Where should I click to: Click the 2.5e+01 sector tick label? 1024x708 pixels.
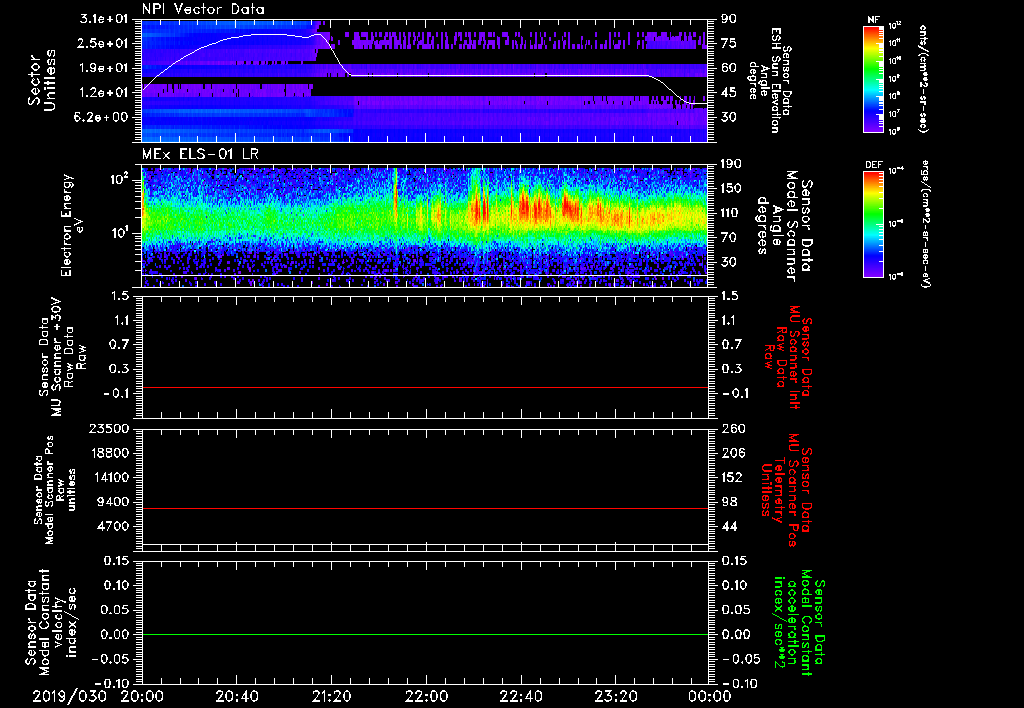pyautogui.click(x=105, y=43)
